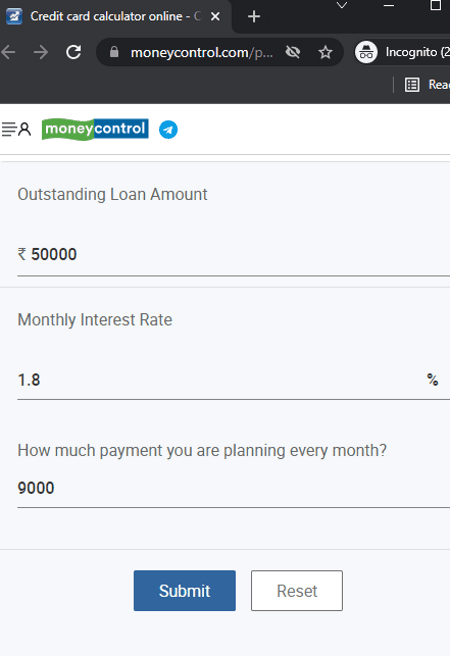Open the Telegram icon beside the logo
Viewport: 450px width, 656px height.
168,130
